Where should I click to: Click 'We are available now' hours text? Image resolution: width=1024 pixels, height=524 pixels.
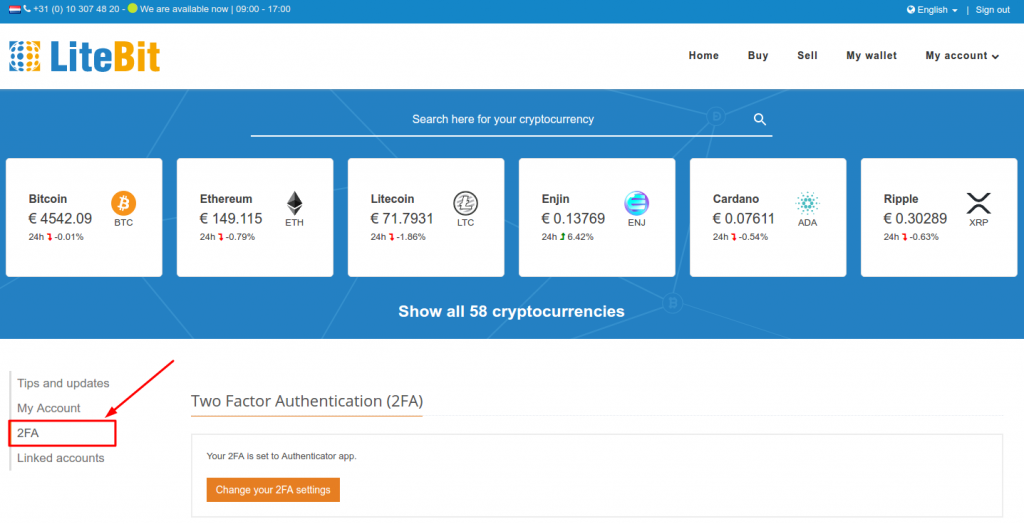point(216,9)
